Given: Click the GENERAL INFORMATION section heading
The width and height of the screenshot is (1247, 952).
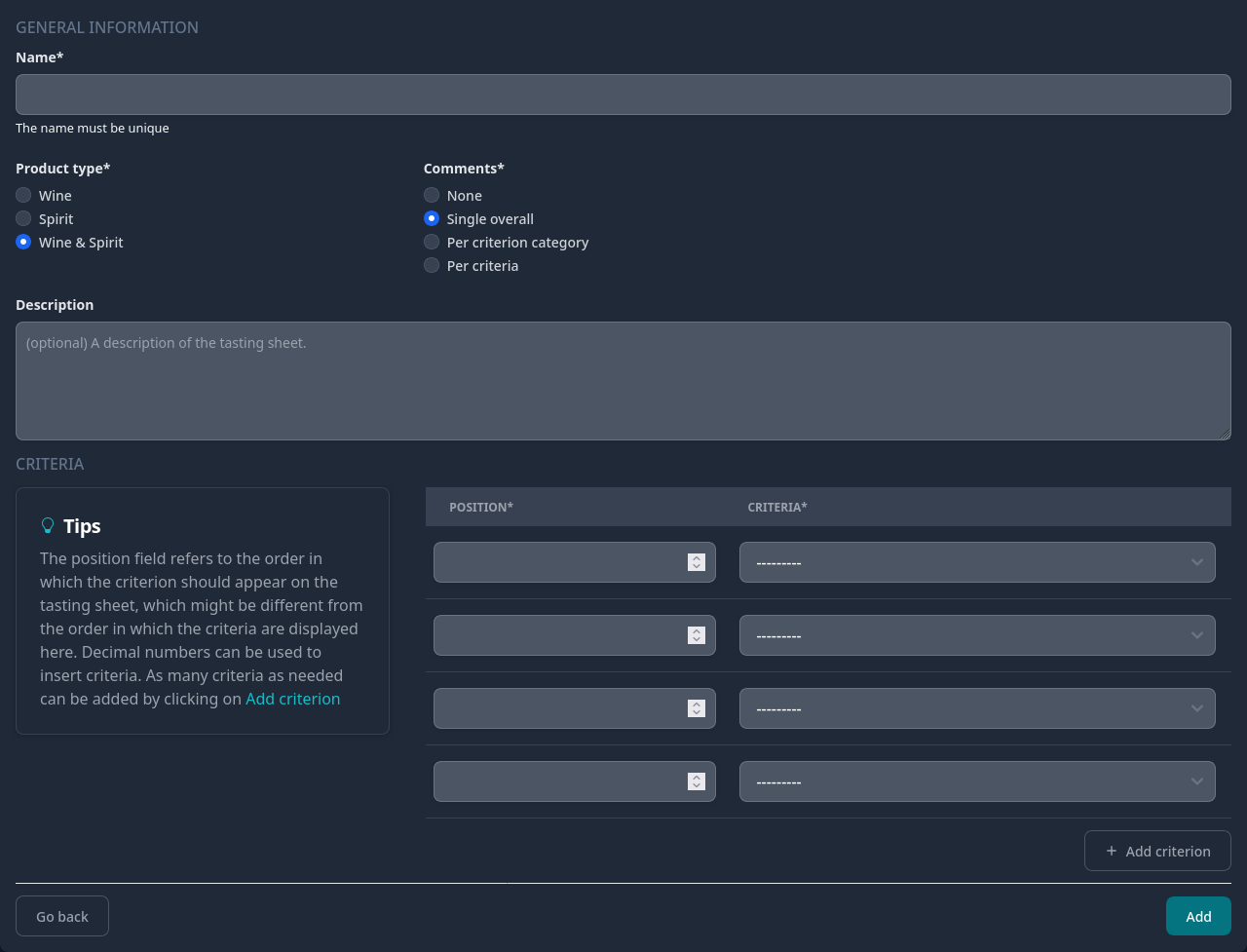Looking at the screenshot, I should click(x=107, y=27).
